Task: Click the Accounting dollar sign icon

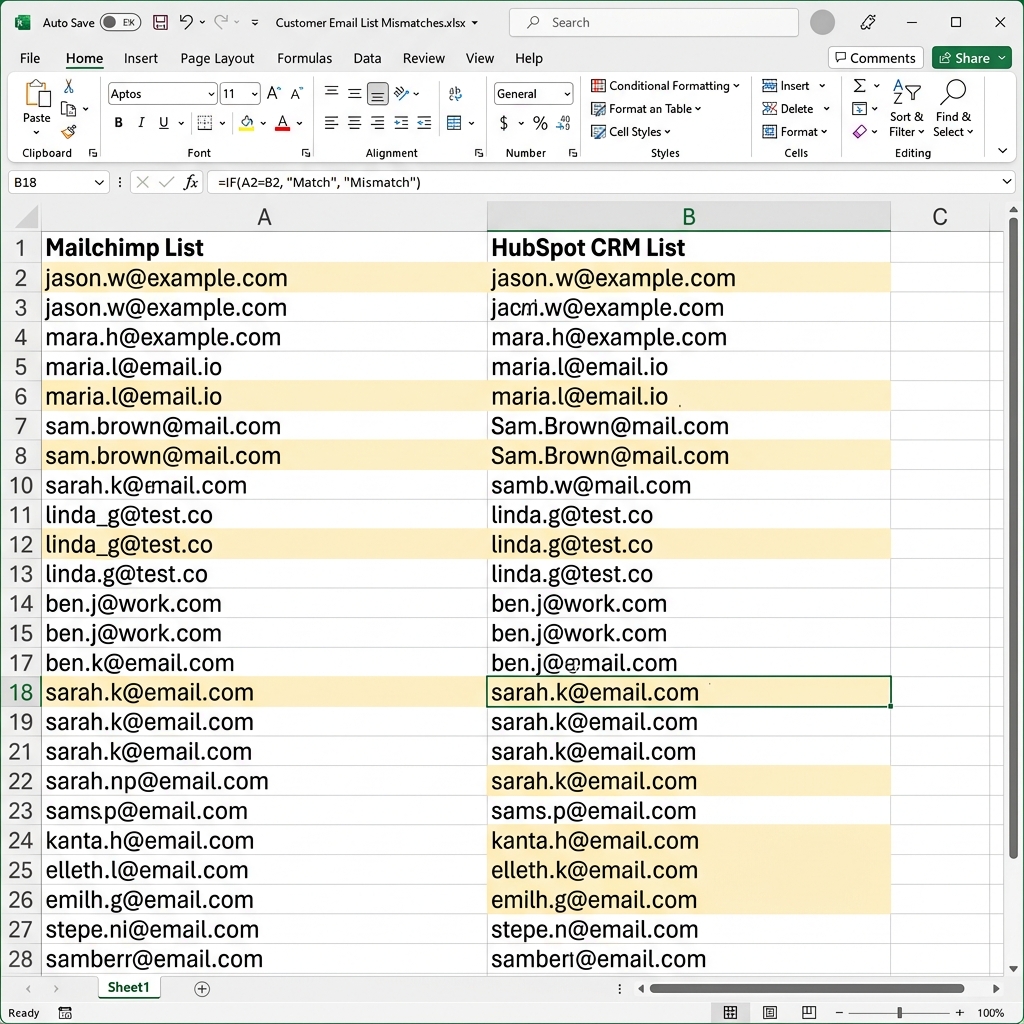Action: click(504, 123)
